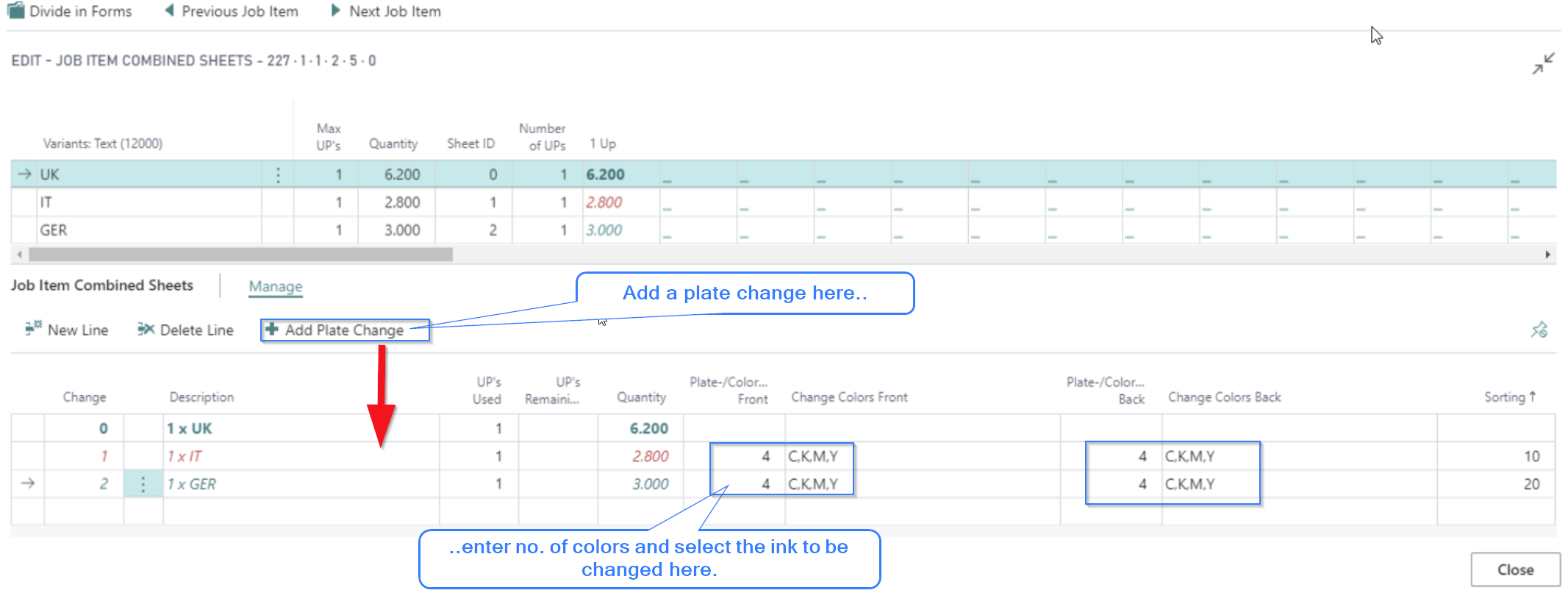Click the 1 Up value 3.000 in green

pos(604,230)
